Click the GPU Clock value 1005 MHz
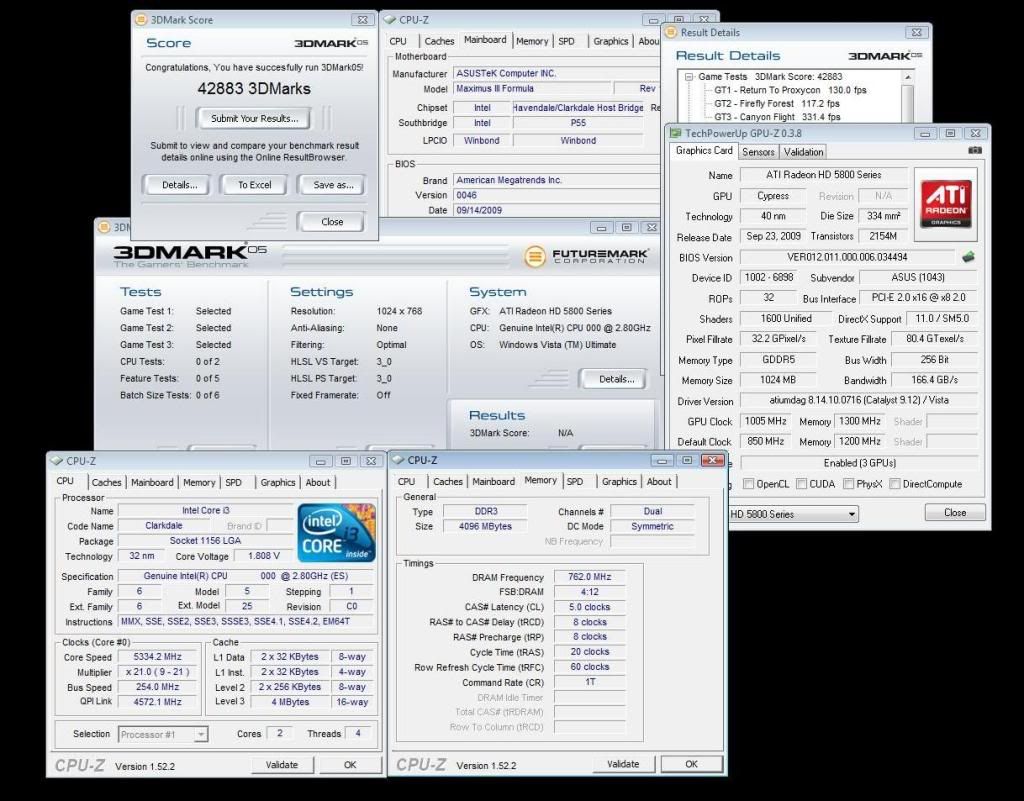The height and width of the screenshot is (801, 1024). point(765,421)
